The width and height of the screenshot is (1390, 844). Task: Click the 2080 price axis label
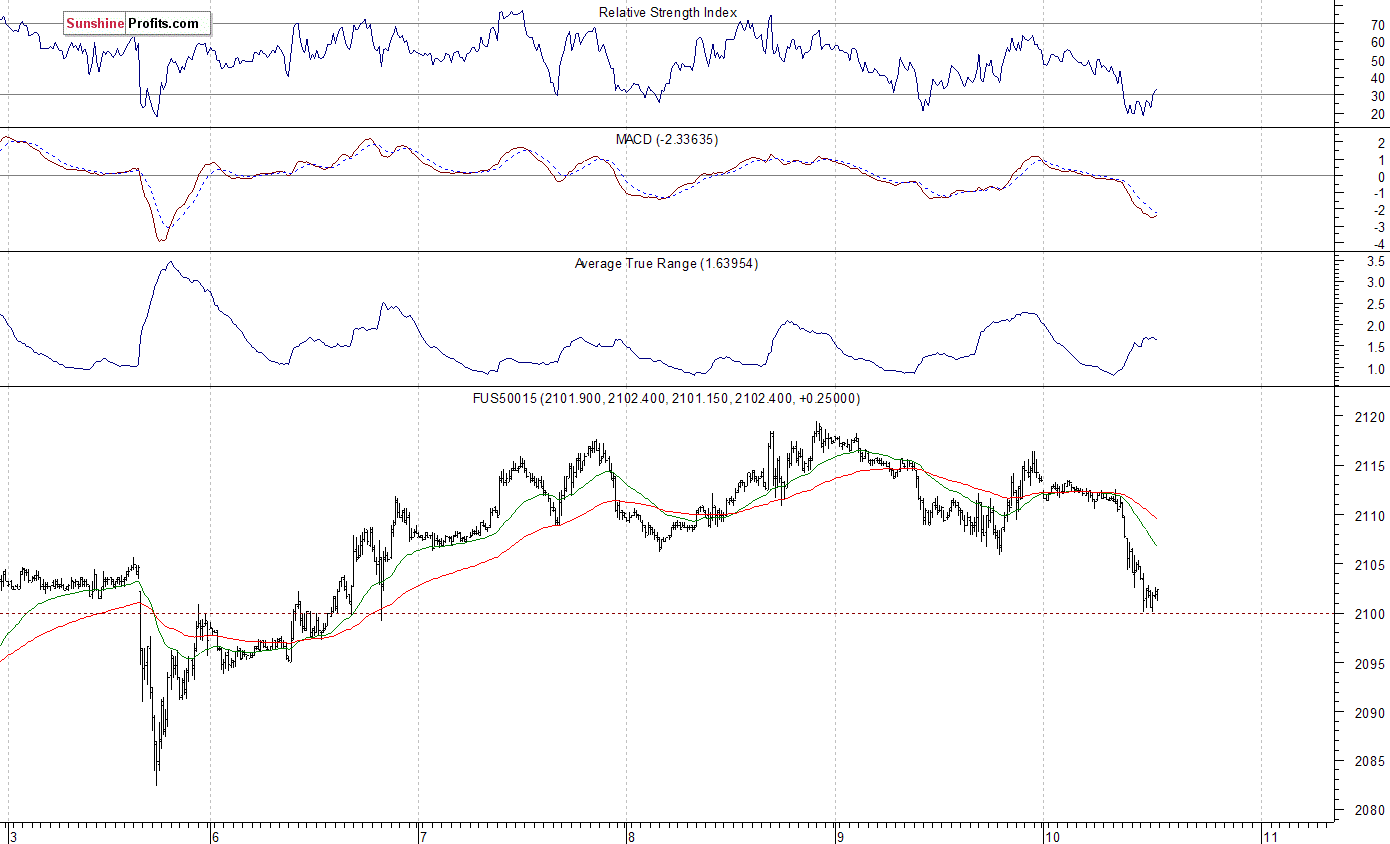pos(1370,811)
